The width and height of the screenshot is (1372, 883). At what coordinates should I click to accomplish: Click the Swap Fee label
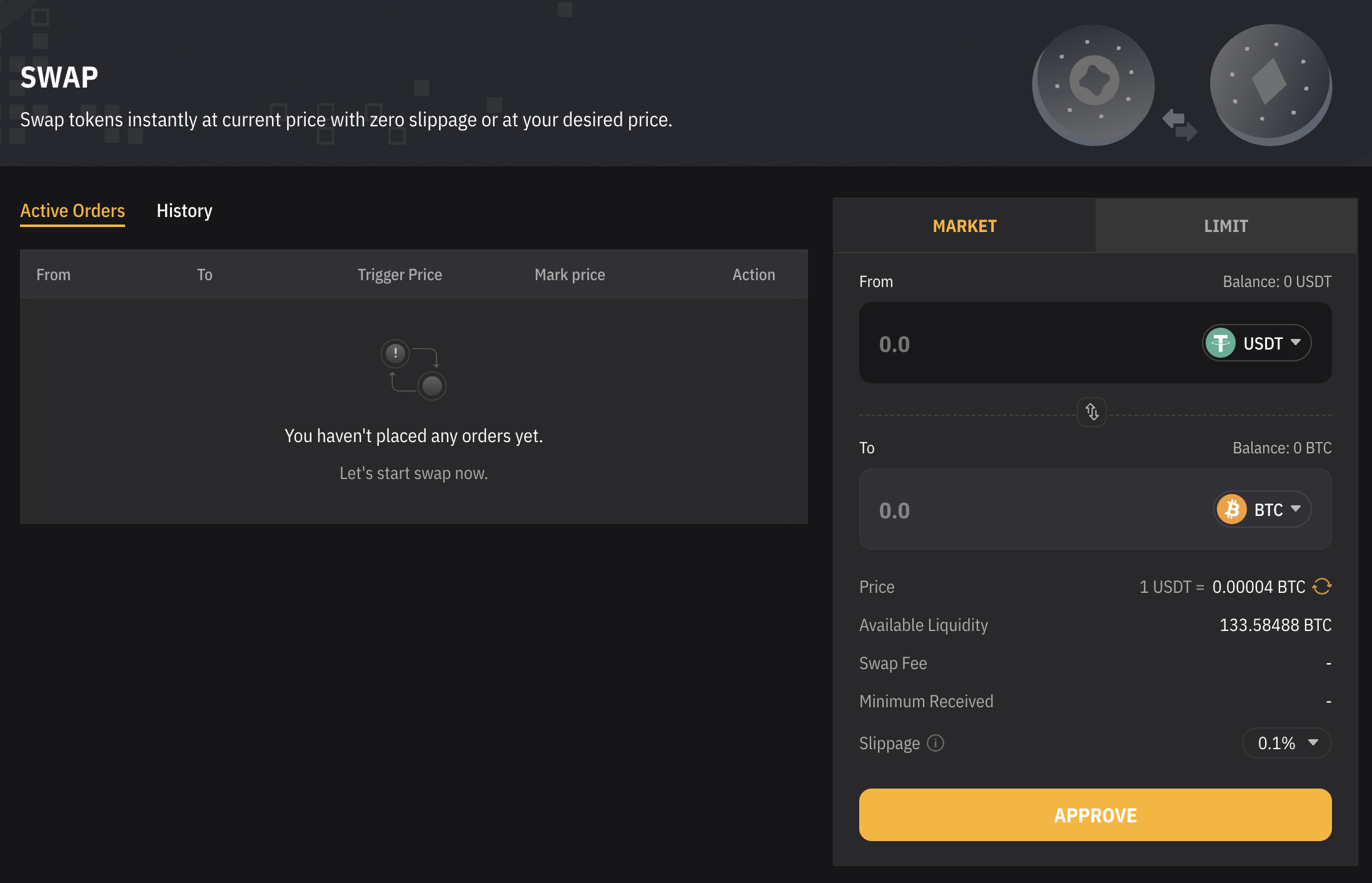893,663
